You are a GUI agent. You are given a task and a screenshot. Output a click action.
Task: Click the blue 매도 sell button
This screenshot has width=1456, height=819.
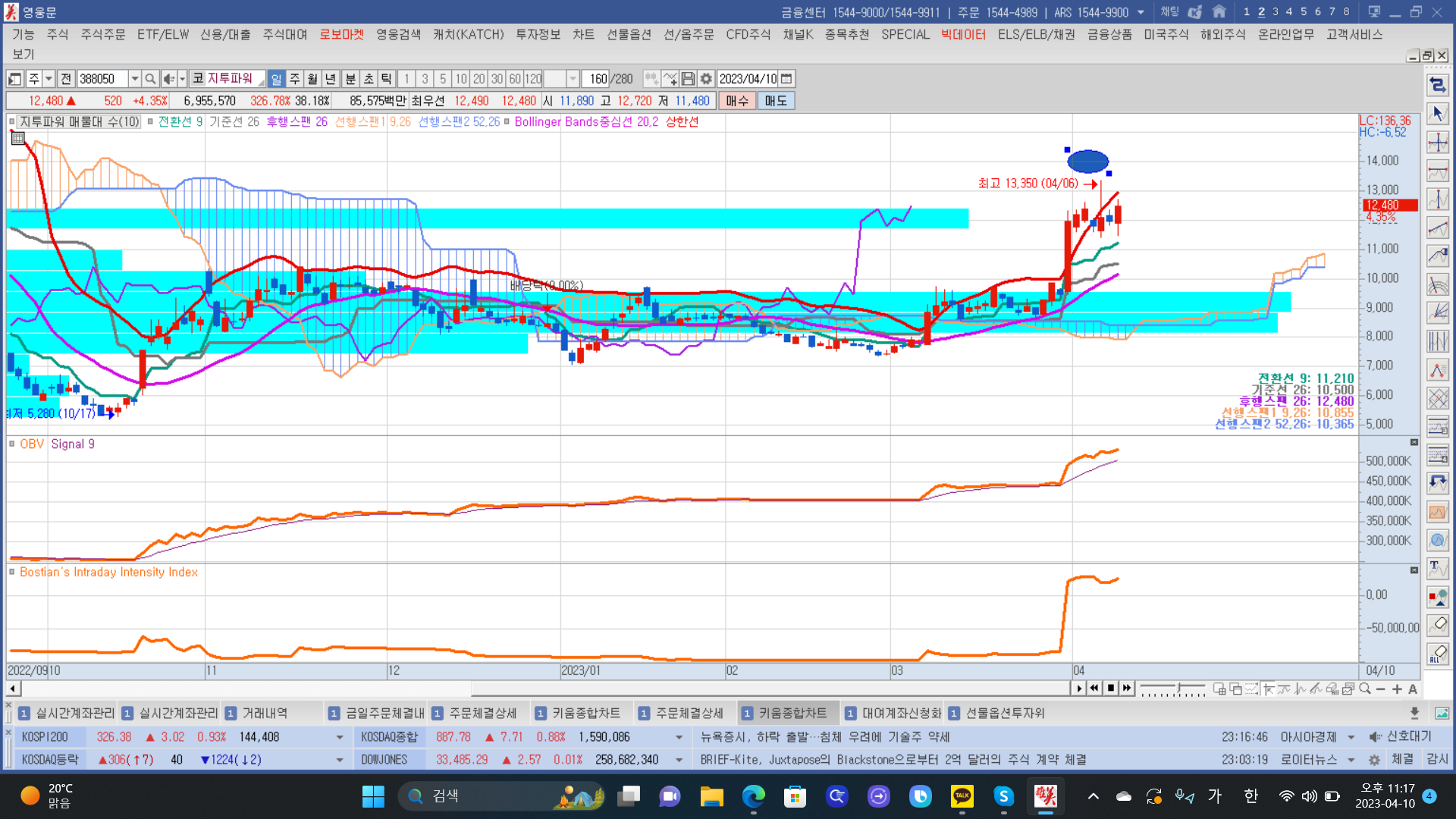[x=775, y=101]
